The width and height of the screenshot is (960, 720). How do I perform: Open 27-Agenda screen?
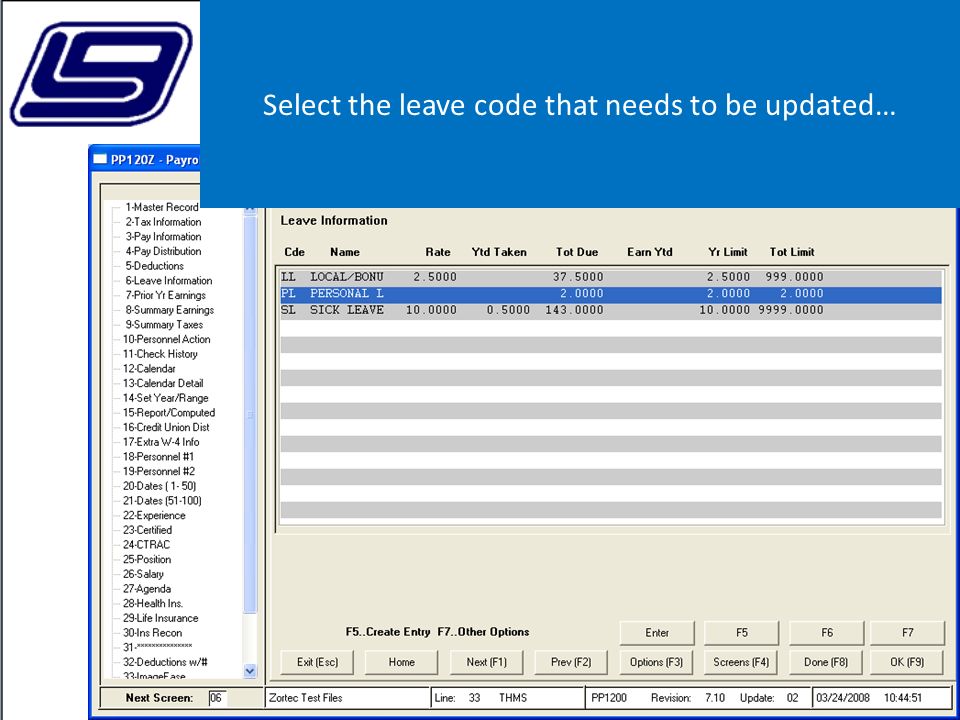tap(146, 590)
